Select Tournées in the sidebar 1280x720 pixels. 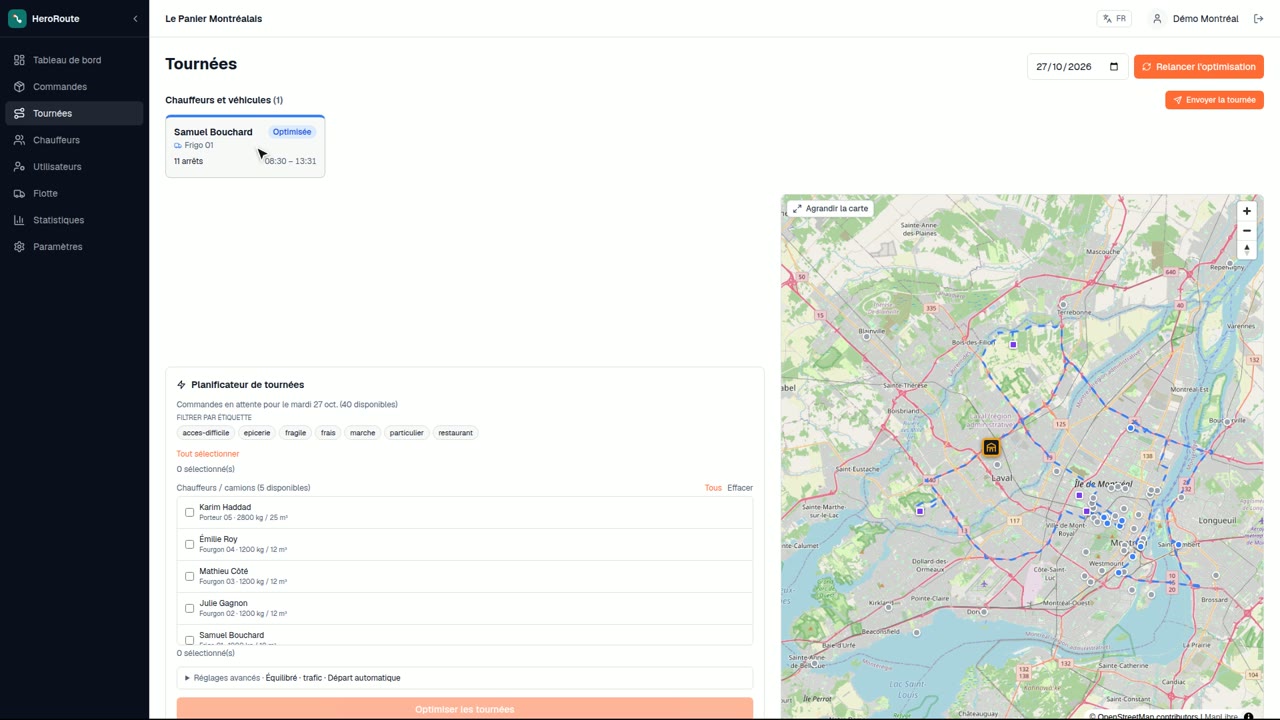pos(74,113)
